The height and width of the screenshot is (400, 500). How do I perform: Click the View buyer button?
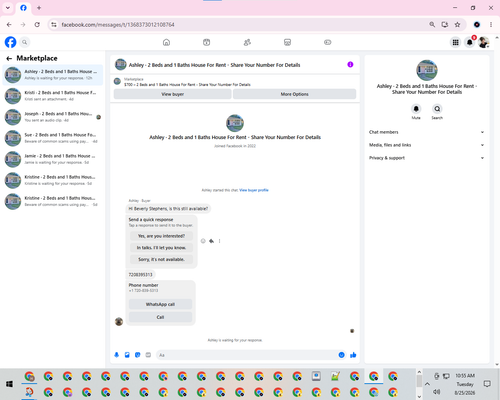click(x=172, y=94)
